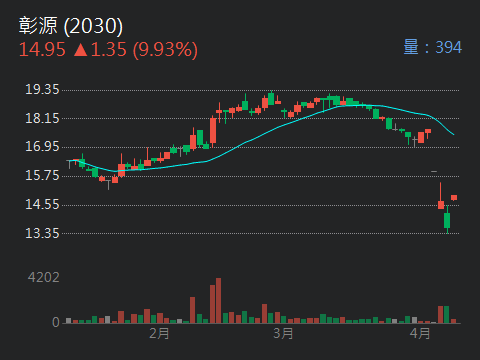The width and height of the screenshot is (480, 360).
Task: Select the current price 14.95
Action: 42,50
